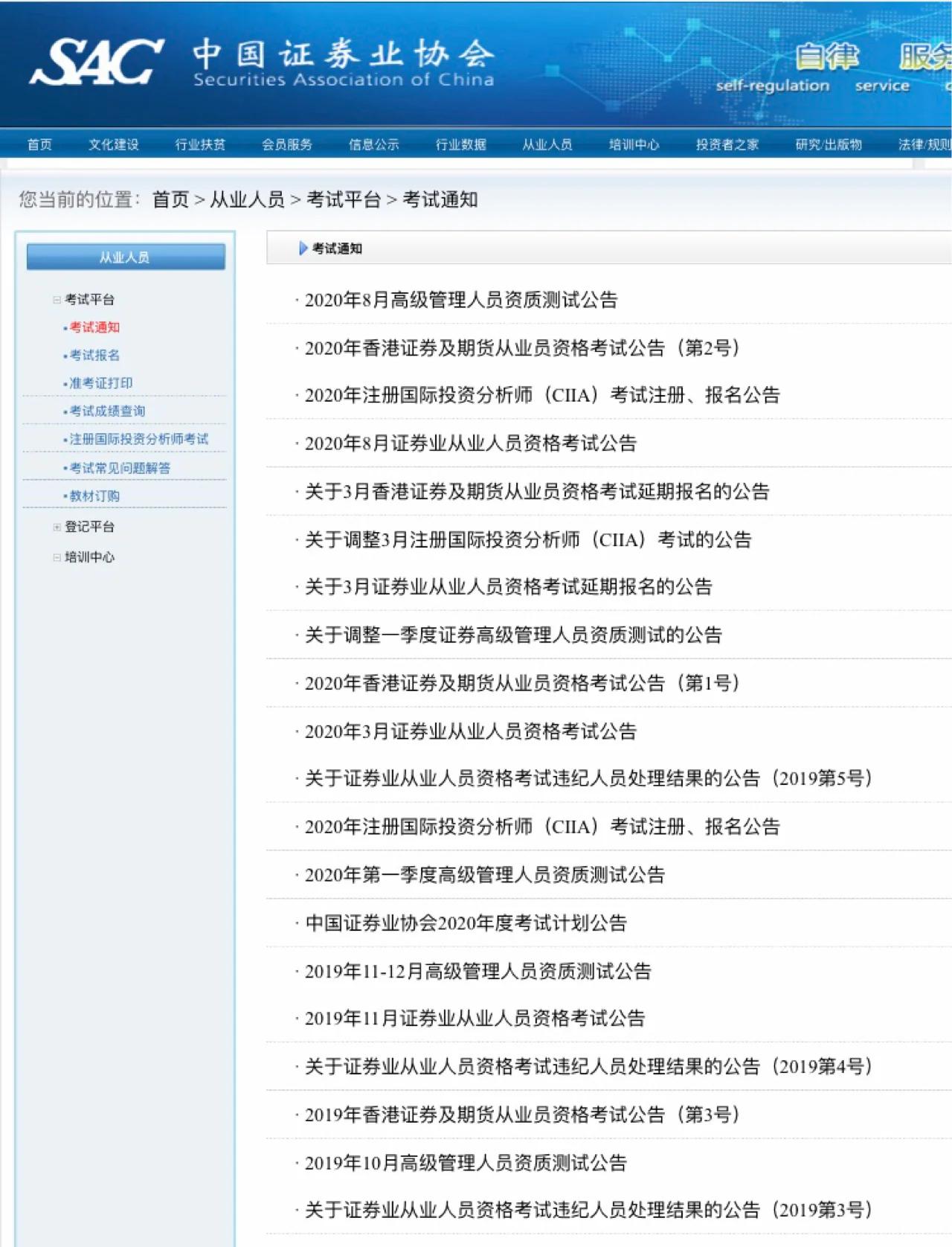Open 首页 in the navigation bar

tap(39, 144)
